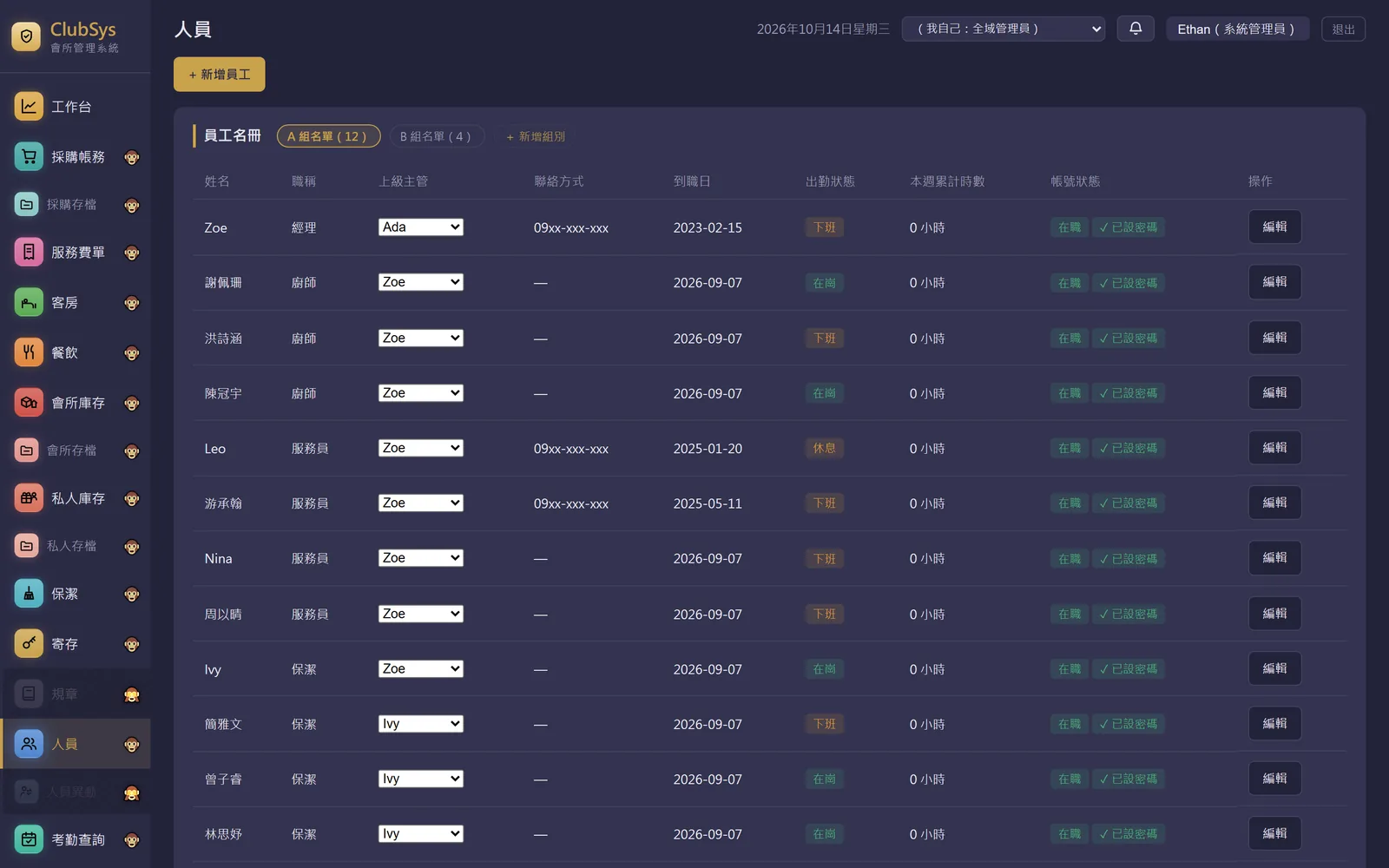Open 規章 document icon in sidebar
1389x868 pixels.
tap(29, 694)
